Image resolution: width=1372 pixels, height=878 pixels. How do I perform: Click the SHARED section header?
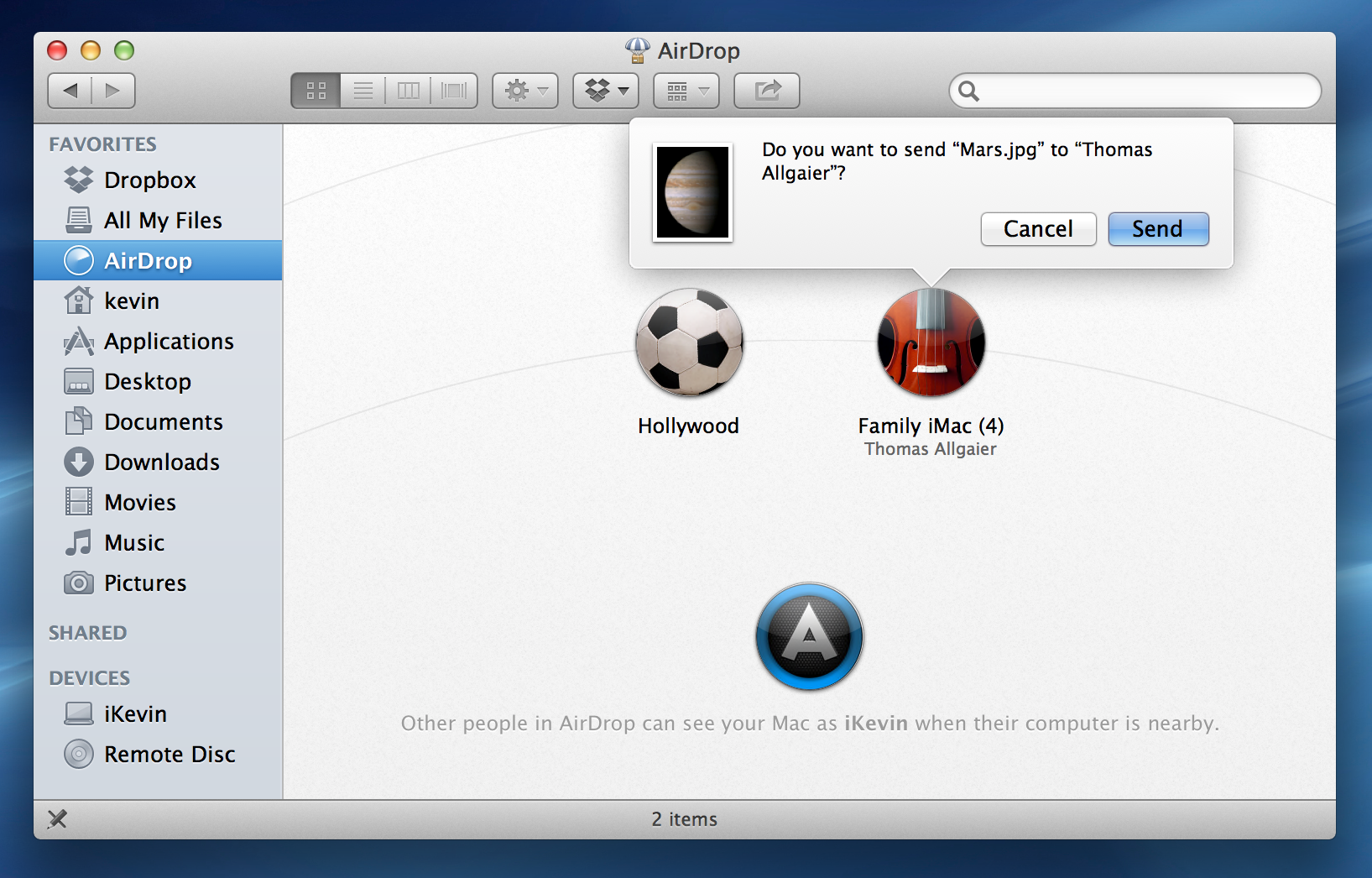(87, 633)
